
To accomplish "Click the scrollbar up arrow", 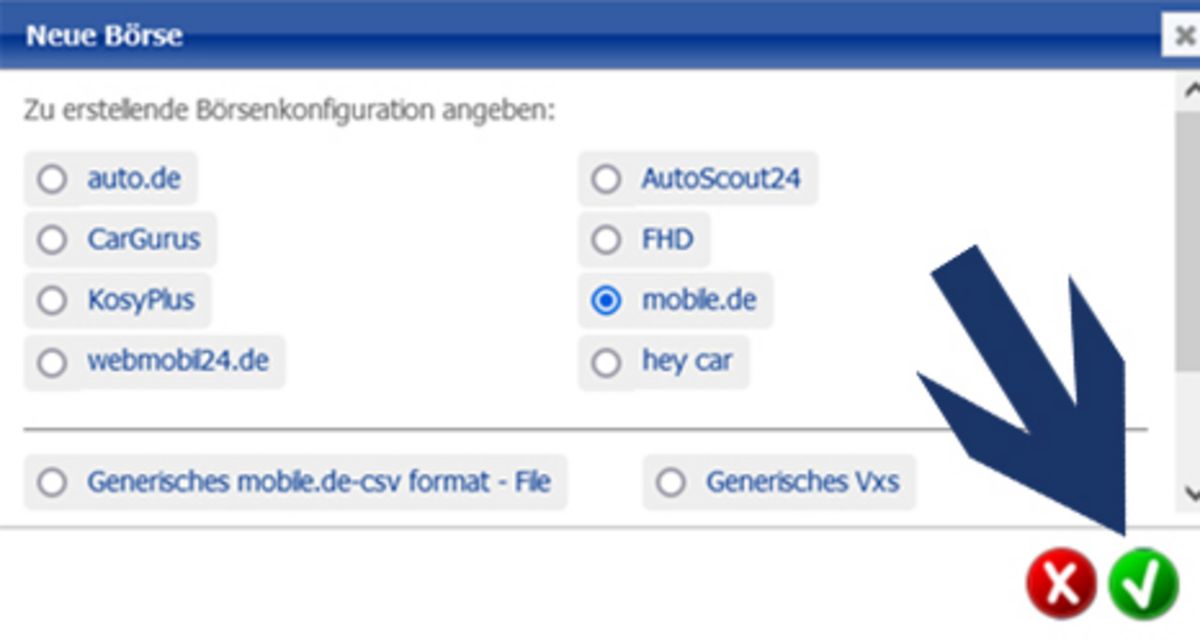I will coord(1191,88).
